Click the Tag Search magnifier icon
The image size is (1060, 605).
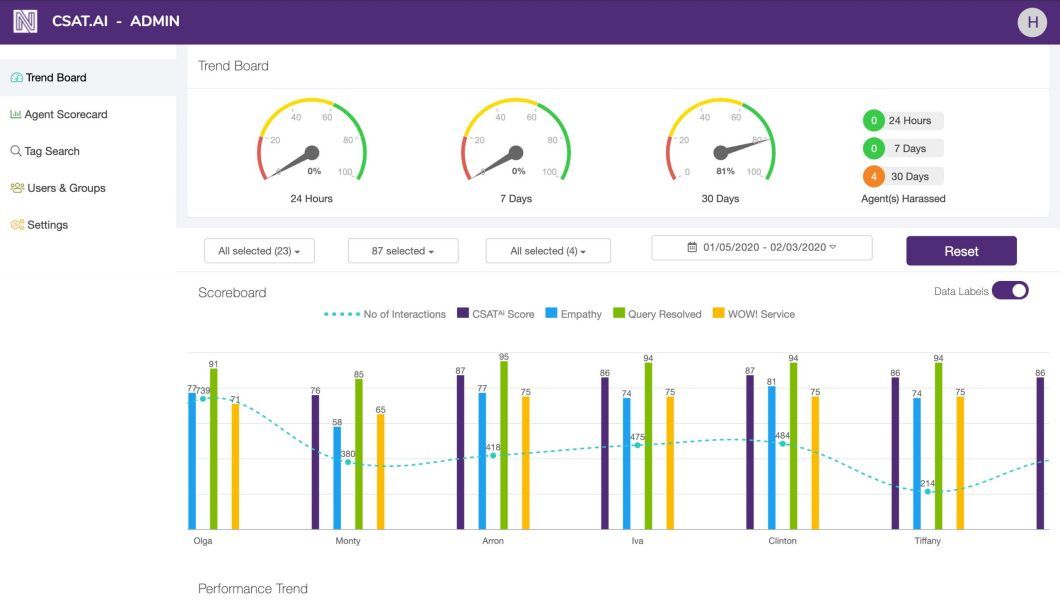pyautogui.click(x=16, y=151)
